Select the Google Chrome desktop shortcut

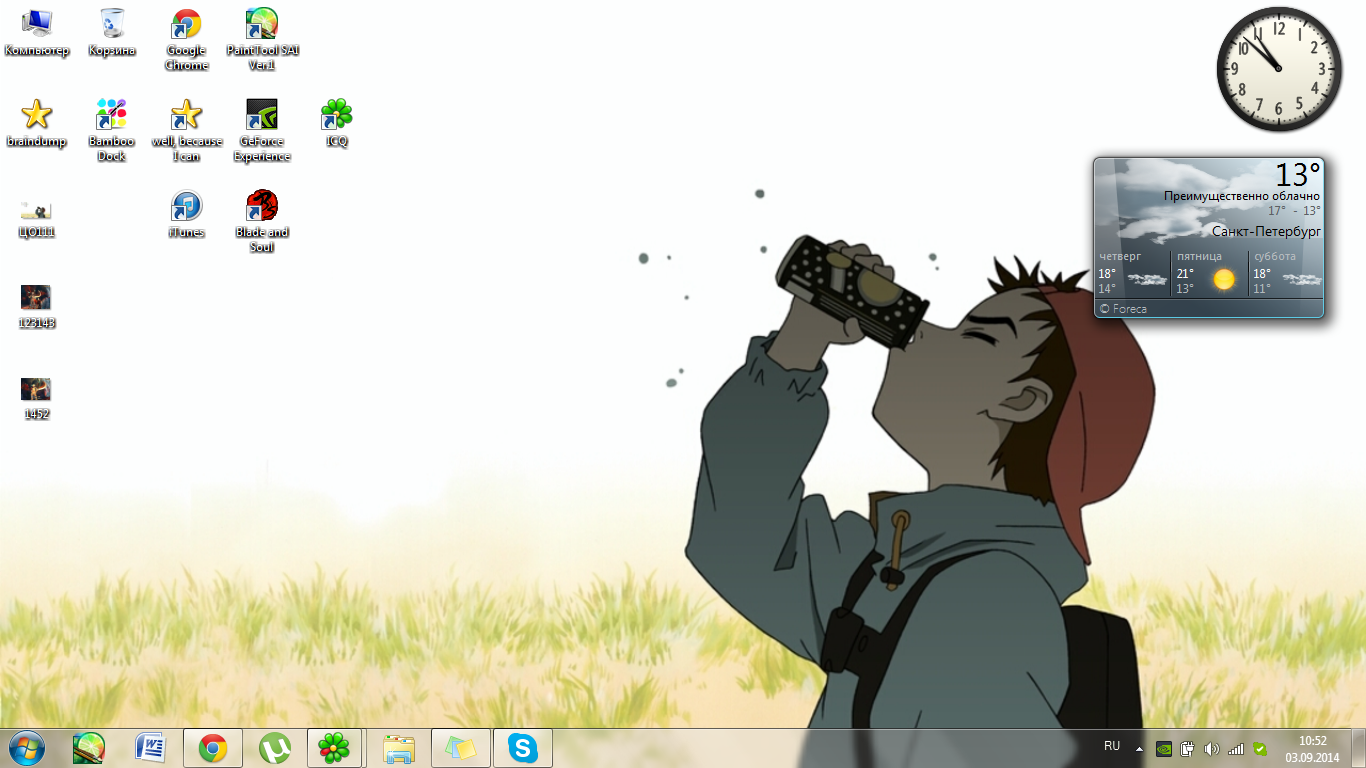point(187,40)
